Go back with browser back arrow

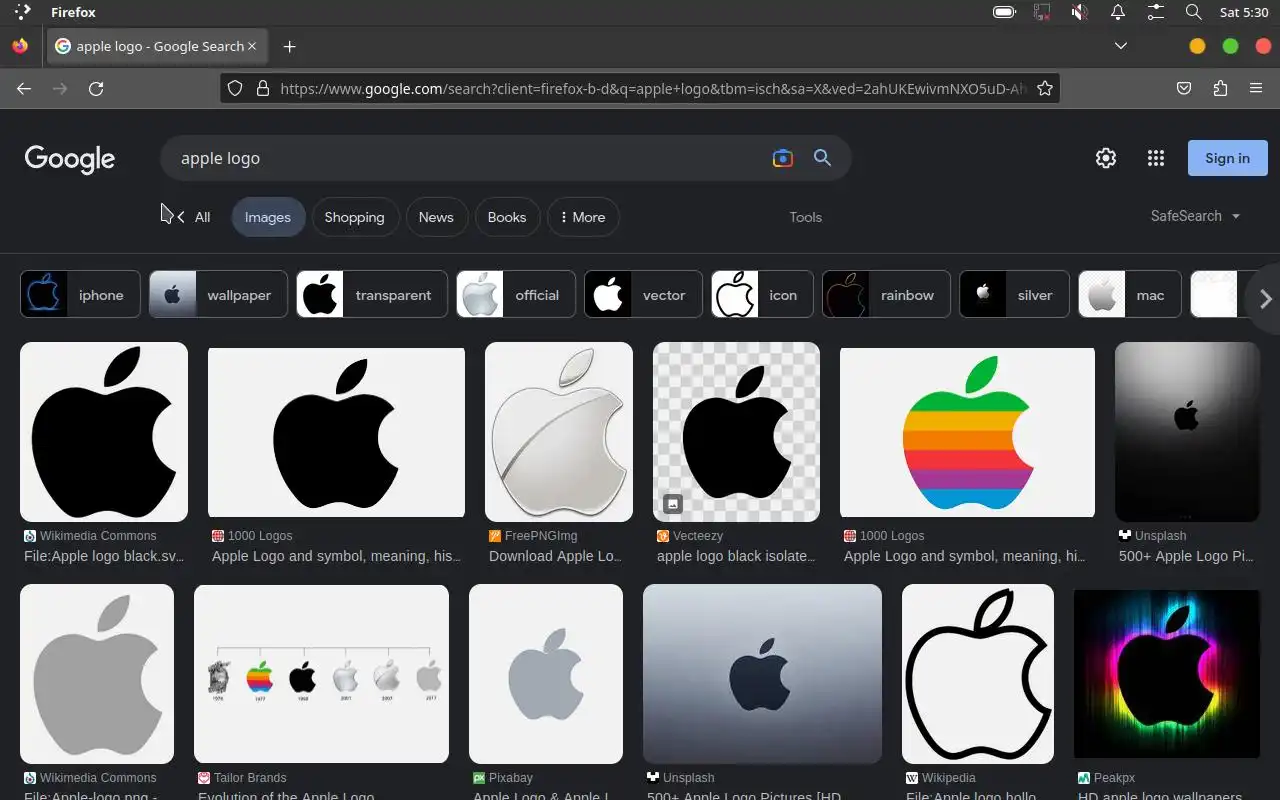tap(24, 88)
